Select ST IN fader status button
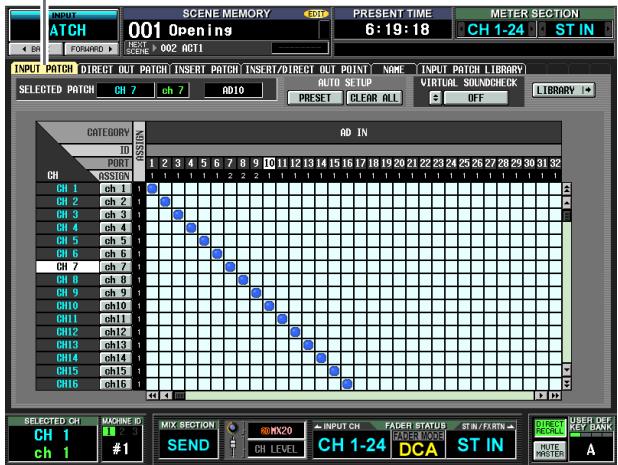Image resolution: width=618 pixels, height=465 pixels. pos(480,445)
